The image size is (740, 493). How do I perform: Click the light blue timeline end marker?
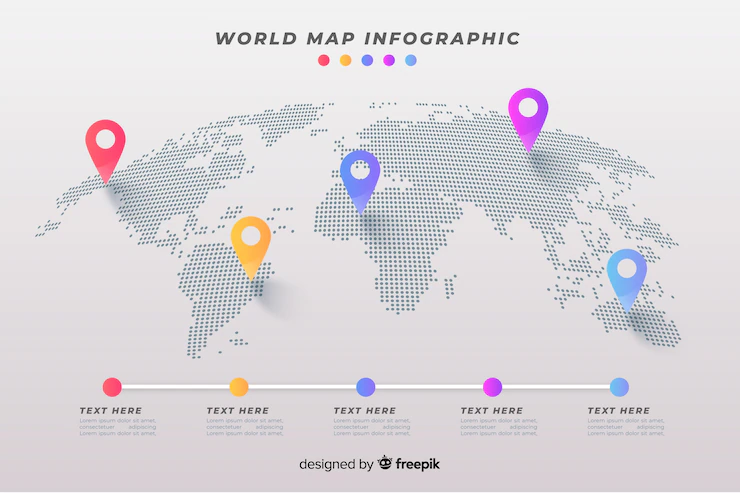pos(619,386)
